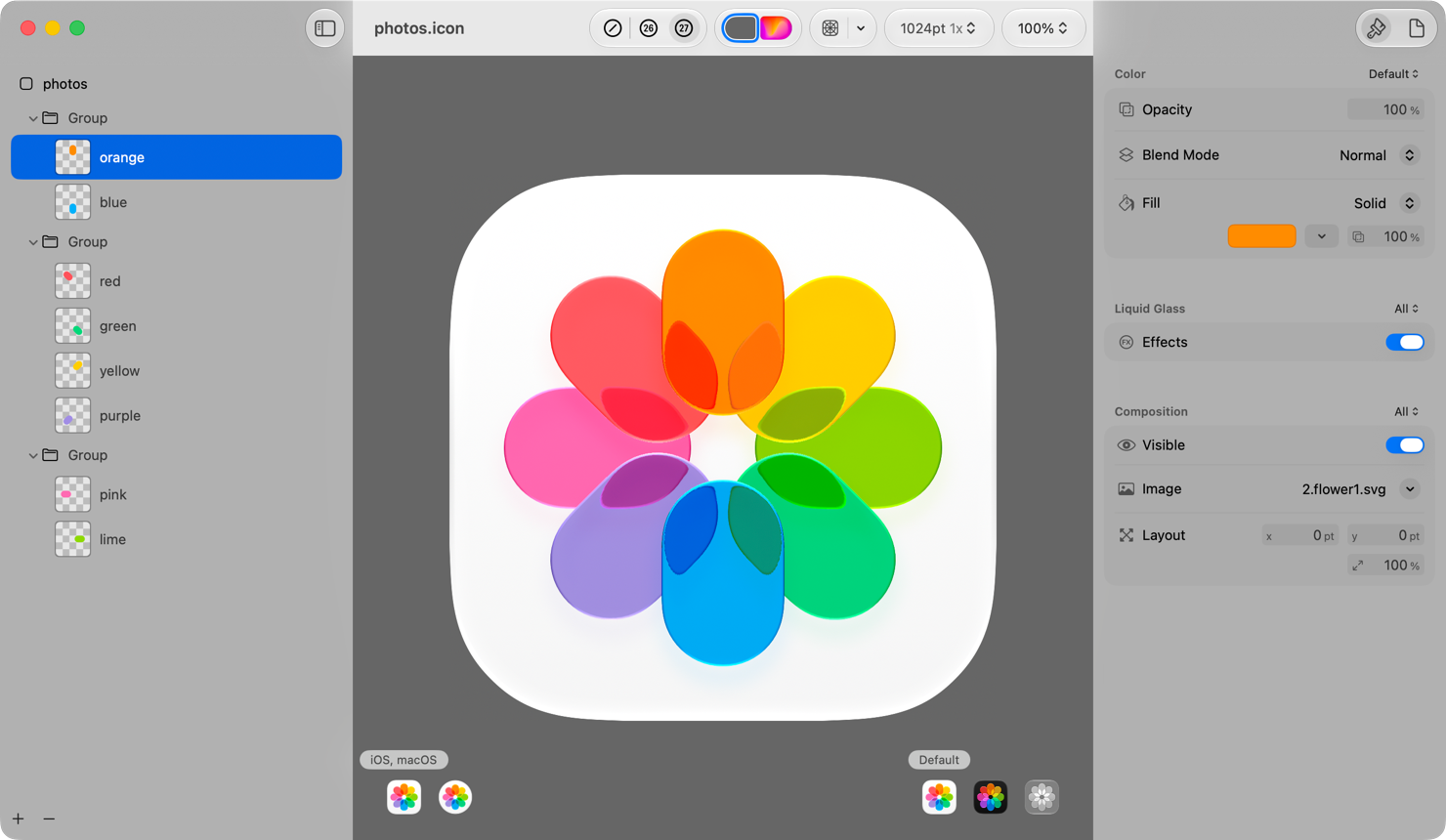Image resolution: width=1446 pixels, height=840 pixels.
Task: Toggle the sidebar panel button
Action: pyautogui.click(x=324, y=28)
